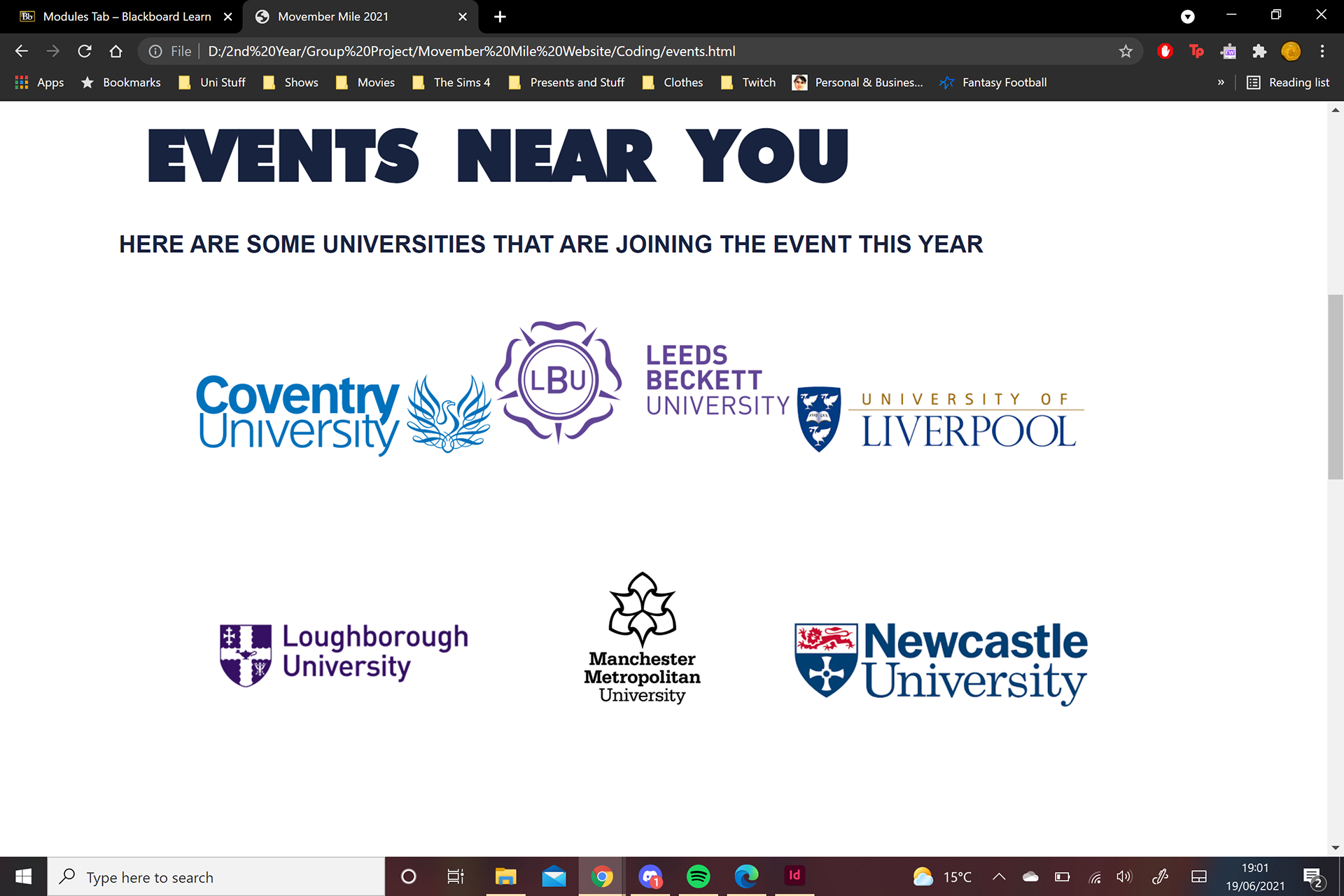Open the red stop-hand extension
This screenshot has height=896, width=1344.
(1165, 51)
